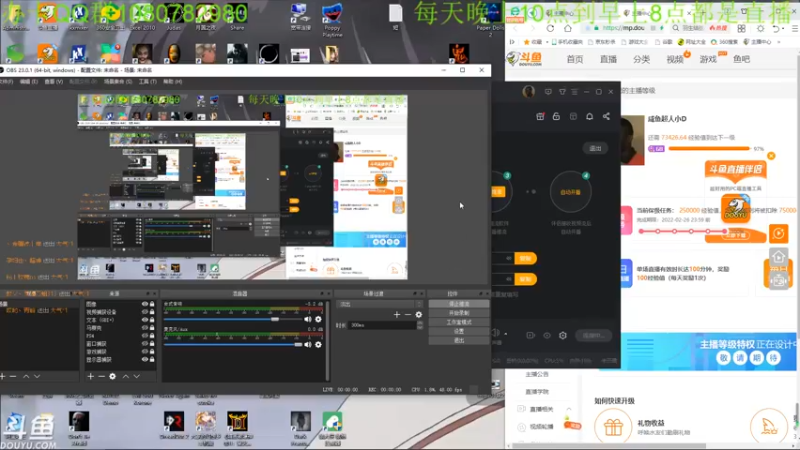Go to 分类 tab on Douyu site

click(x=641, y=59)
